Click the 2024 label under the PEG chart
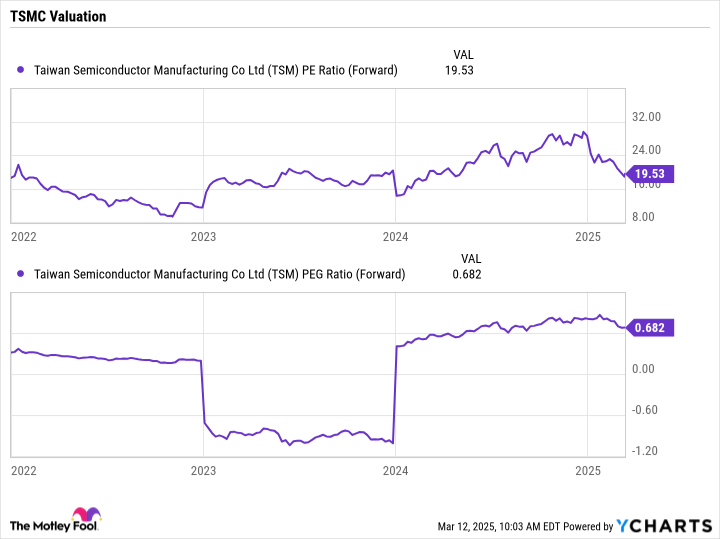This screenshot has height=539, width=720. pos(396,470)
